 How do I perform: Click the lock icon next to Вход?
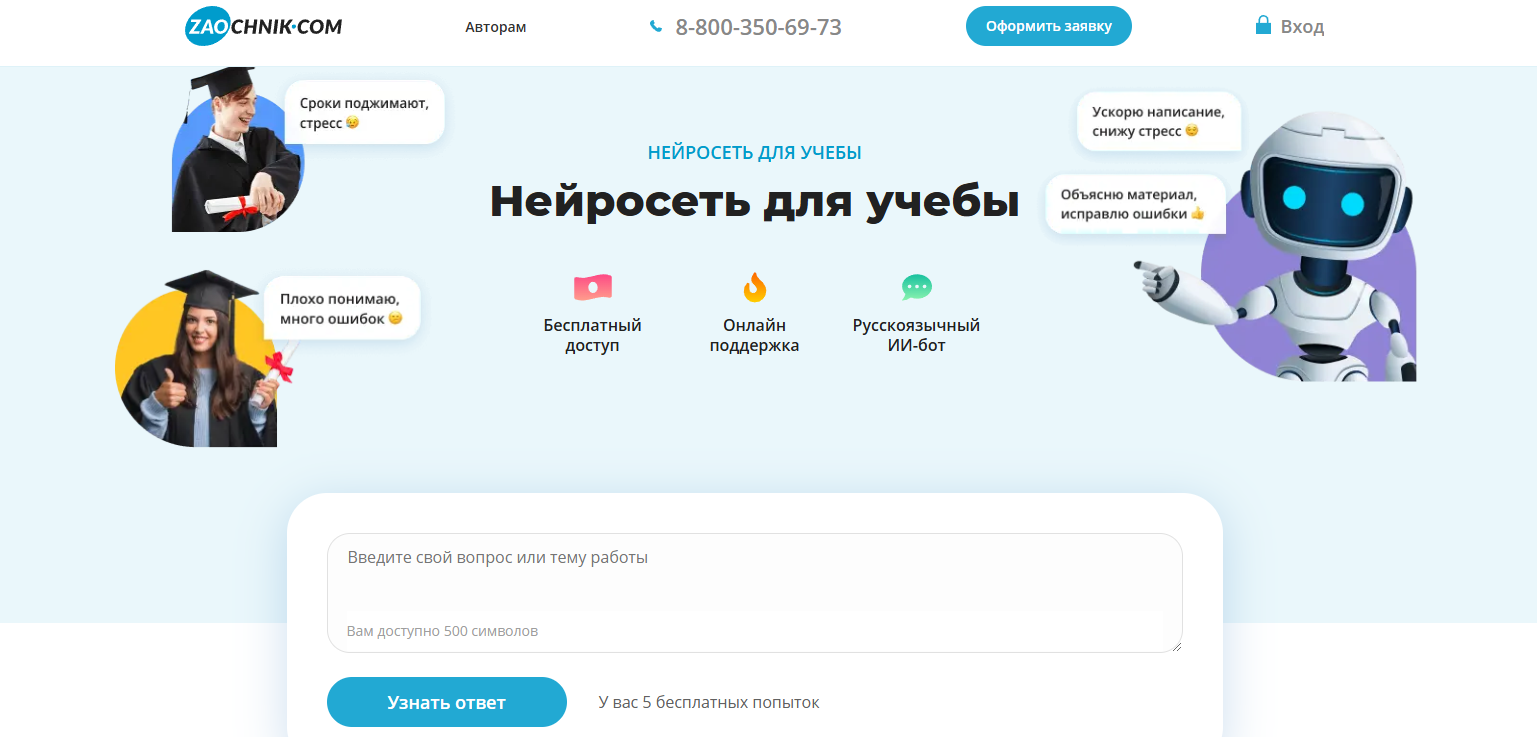[x=1264, y=24]
